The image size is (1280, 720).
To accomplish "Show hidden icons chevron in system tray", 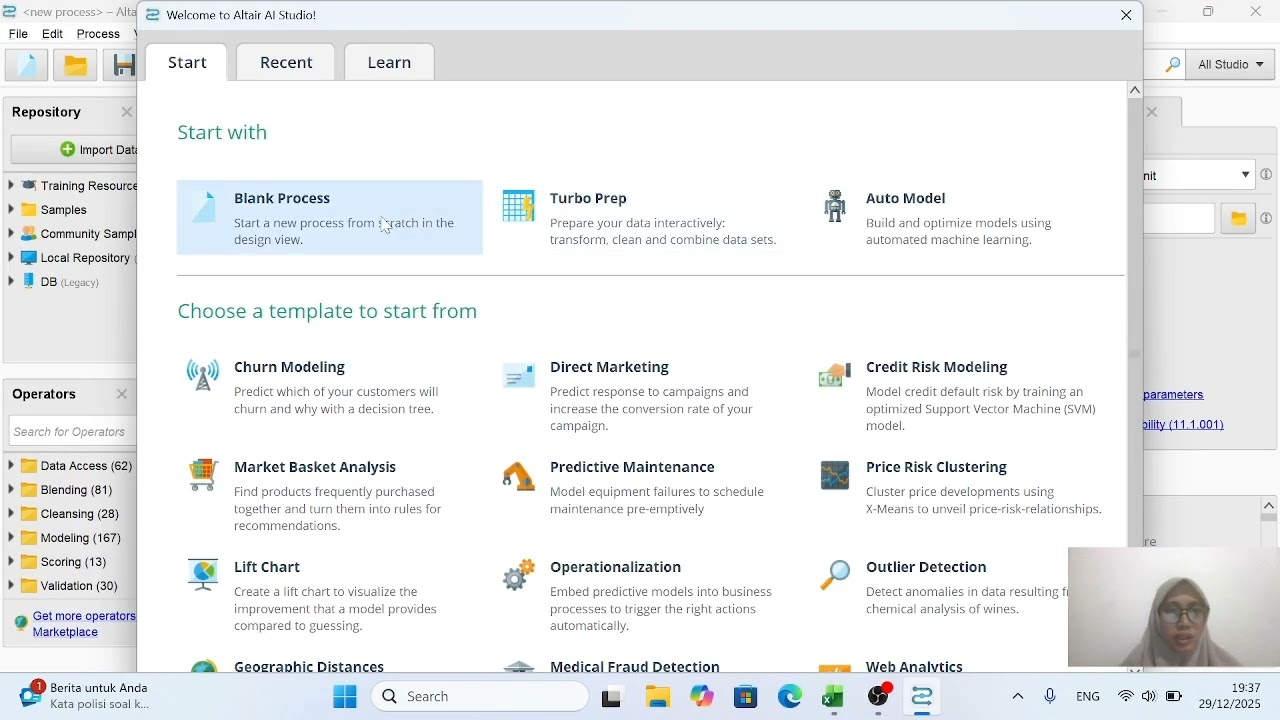I will pyautogui.click(x=1018, y=697).
